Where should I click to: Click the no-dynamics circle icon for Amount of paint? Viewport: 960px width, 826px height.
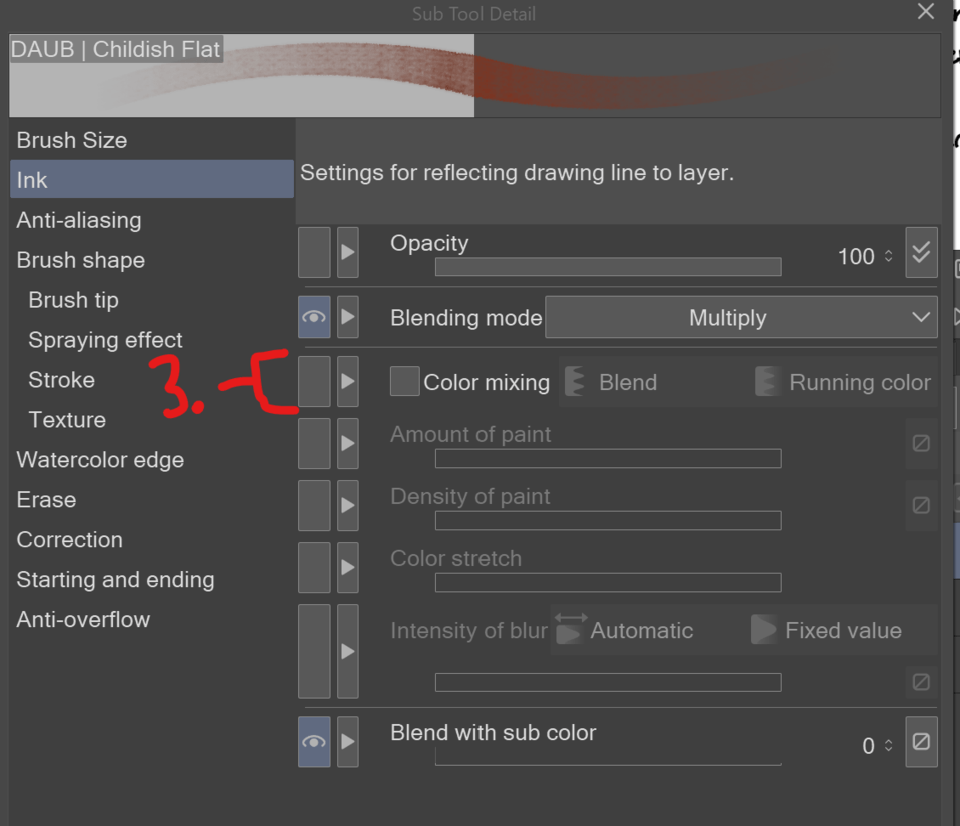coord(921,444)
